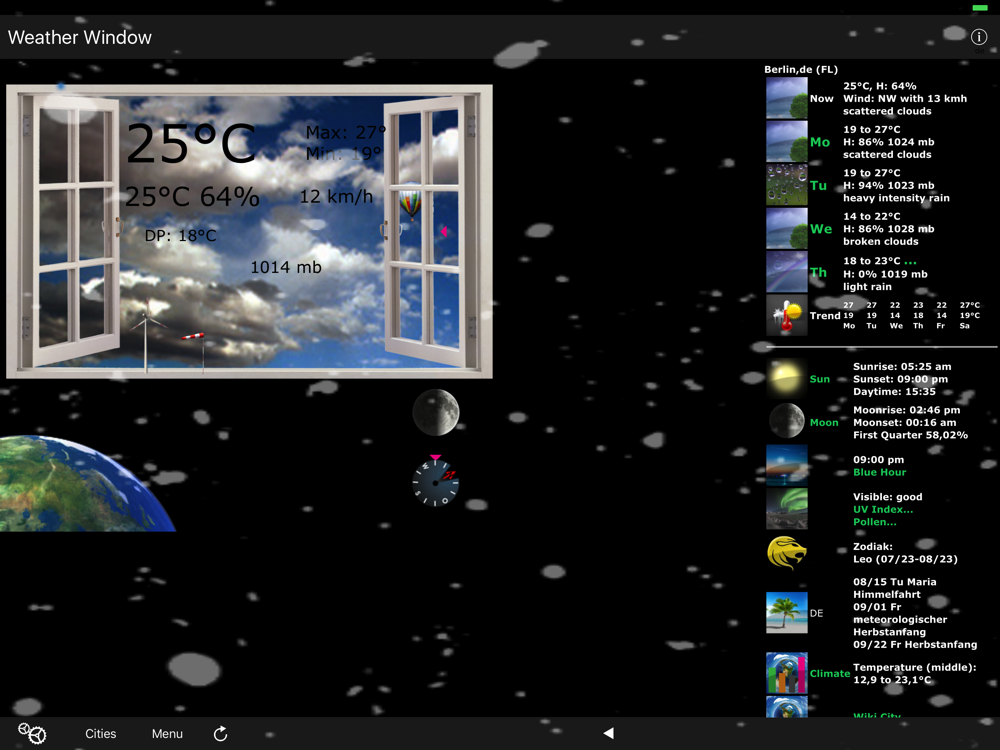The width and height of the screenshot is (1000, 750).
Task: Open the UV Index link
Action: coord(883,509)
